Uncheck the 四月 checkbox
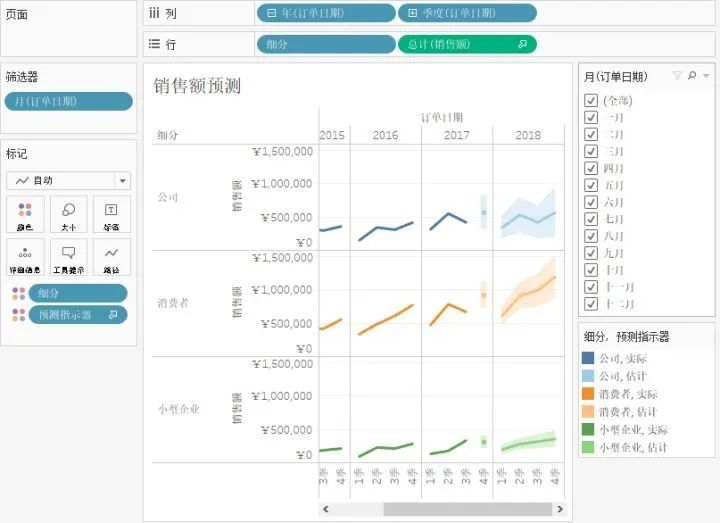 (x=591, y=168)
